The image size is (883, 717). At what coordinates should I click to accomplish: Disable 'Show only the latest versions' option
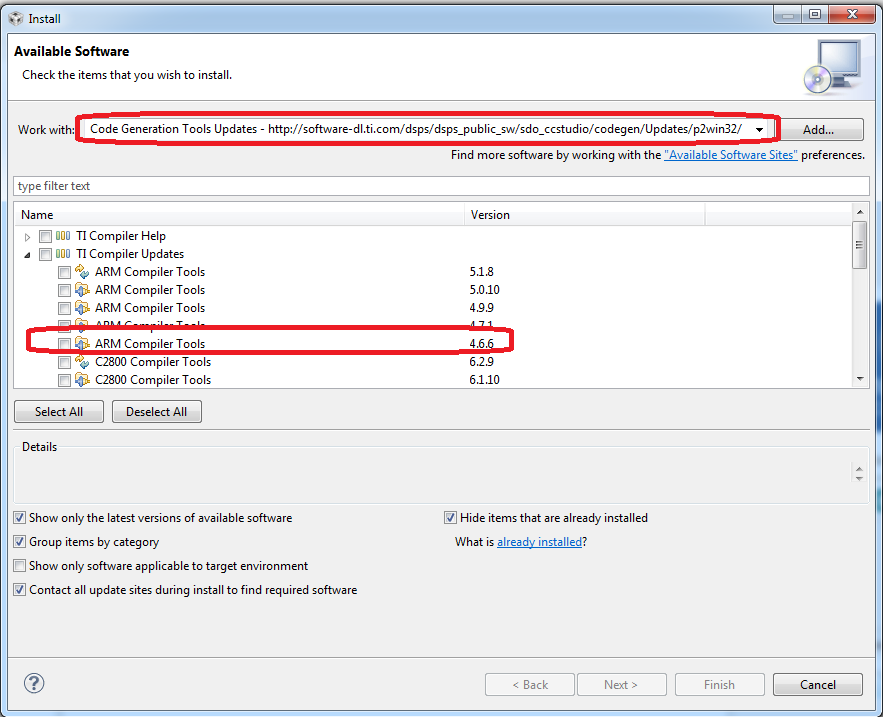(x=20, y=518)
